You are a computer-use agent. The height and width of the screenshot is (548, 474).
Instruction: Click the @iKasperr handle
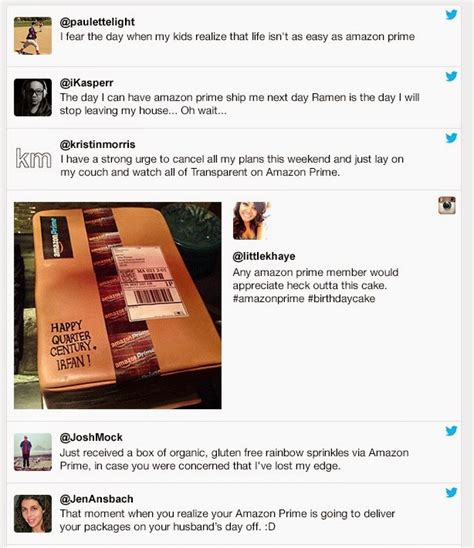[x=86, y=83]
